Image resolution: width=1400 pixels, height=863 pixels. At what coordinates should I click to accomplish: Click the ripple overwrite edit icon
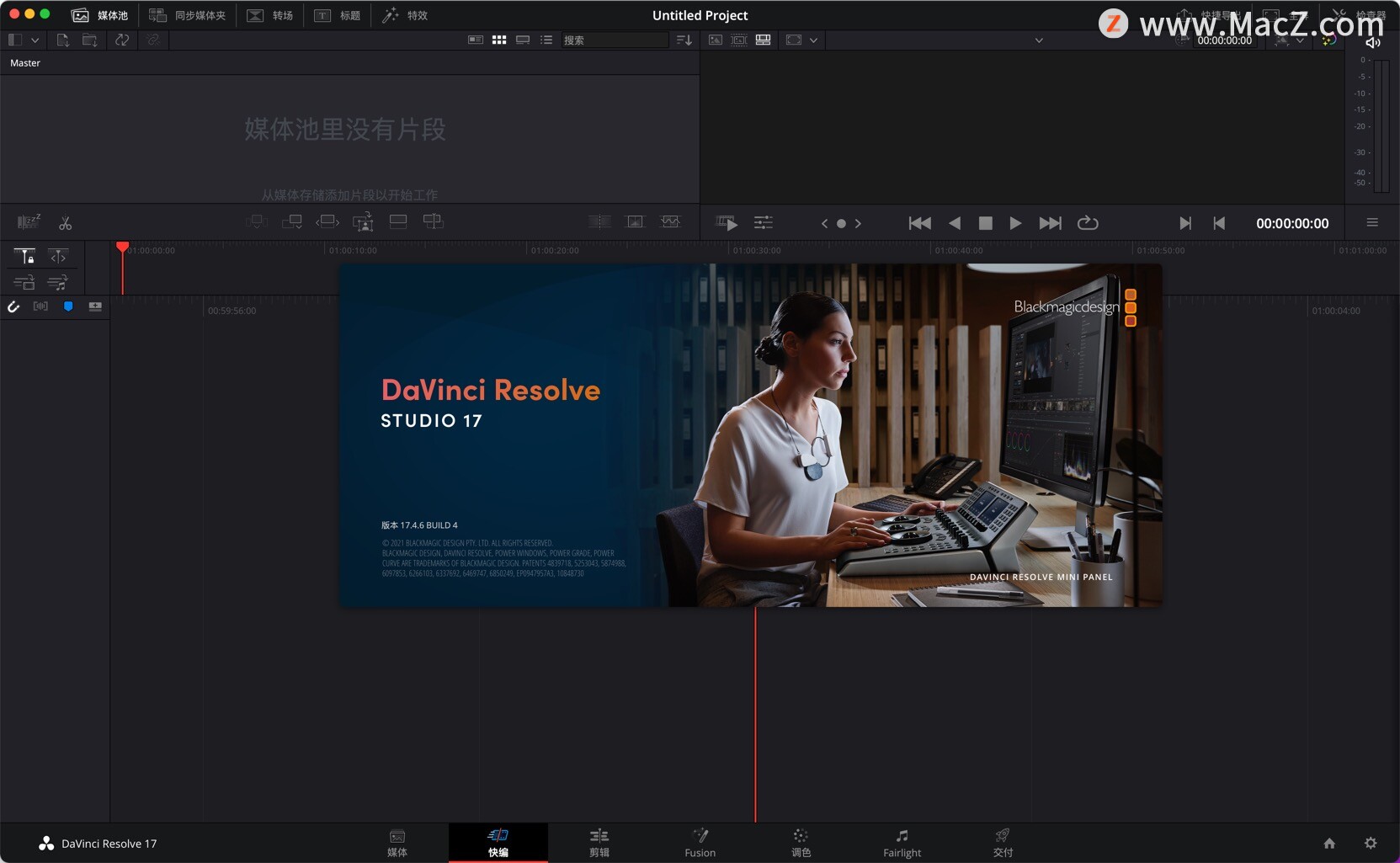[x=327, y=221]
